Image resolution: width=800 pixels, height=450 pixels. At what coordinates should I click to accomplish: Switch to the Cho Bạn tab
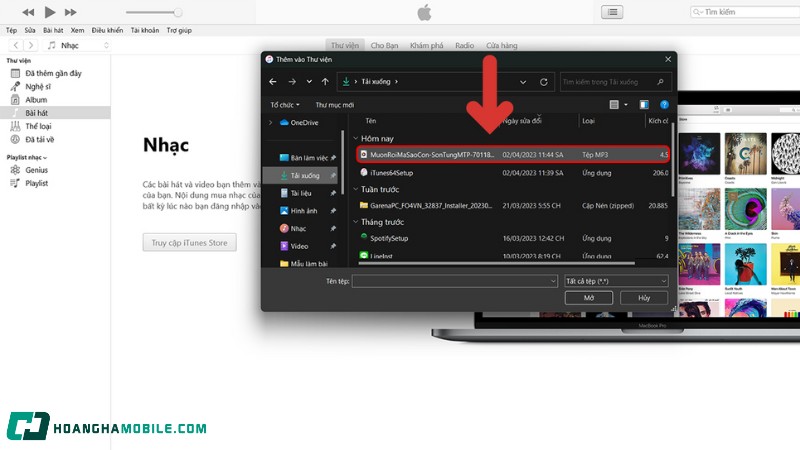click(384, 45)
